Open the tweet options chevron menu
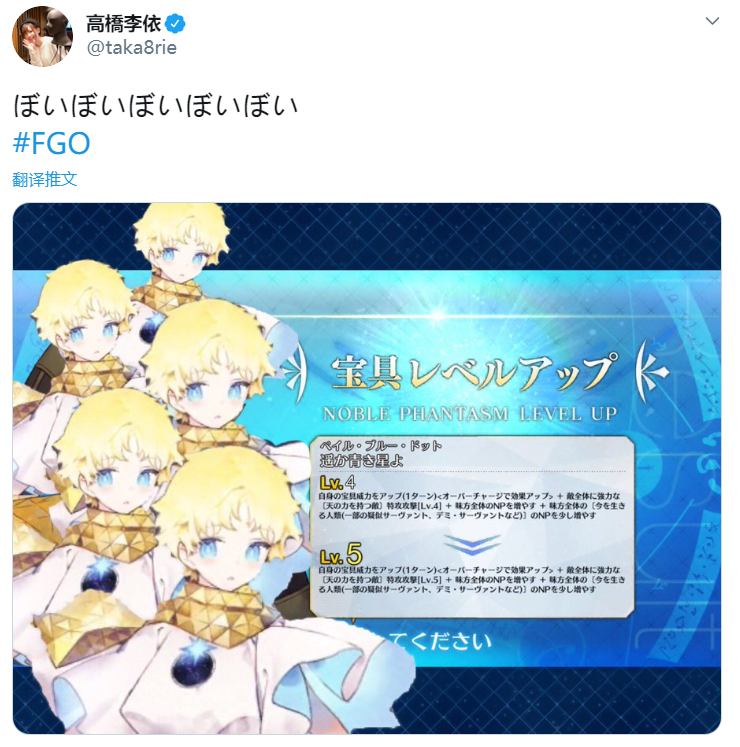740x747 pixels. pyautogui.click(x=712, y=21)
